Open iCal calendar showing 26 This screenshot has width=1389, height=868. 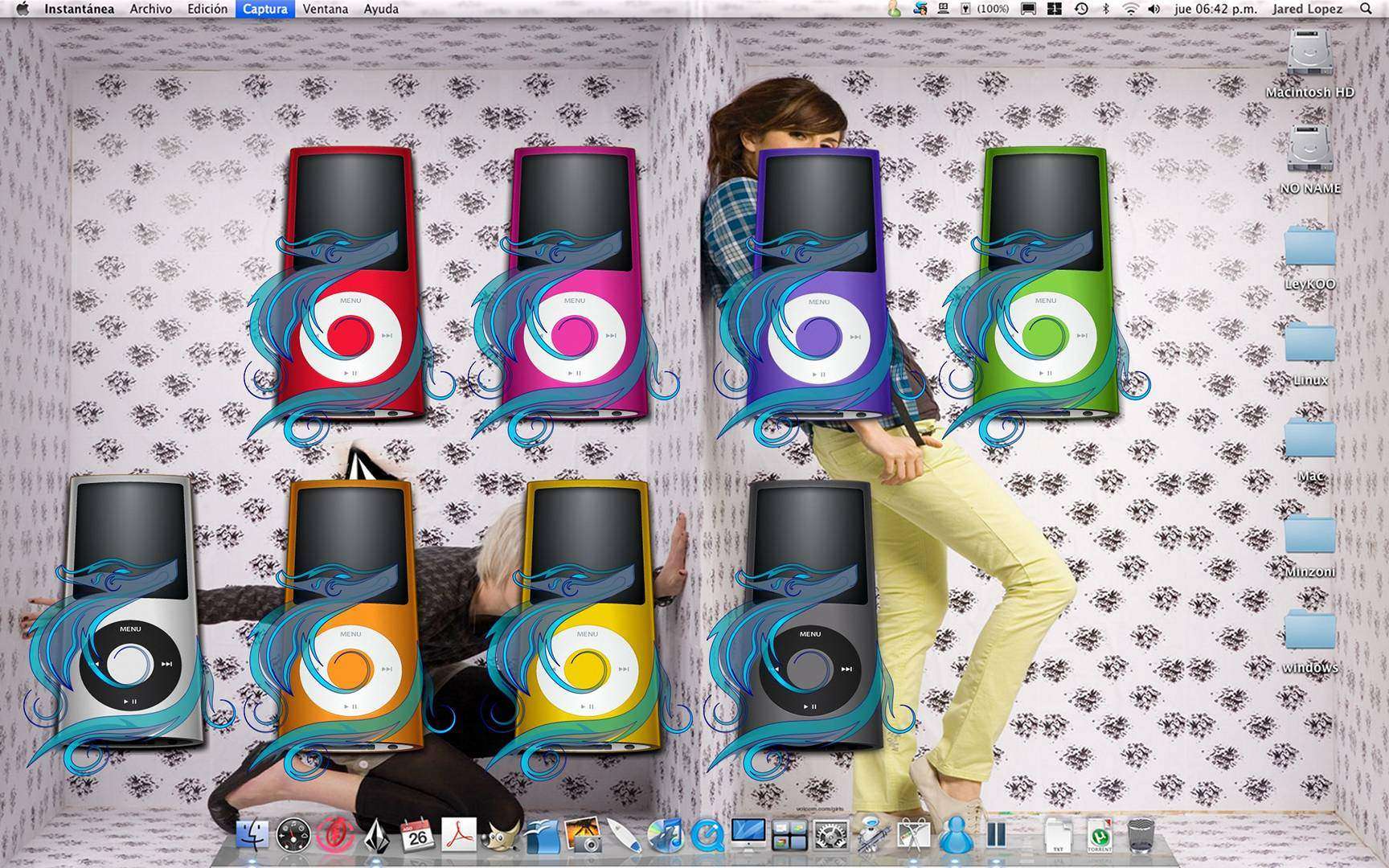pyautogui.click(x=417, y=836)
